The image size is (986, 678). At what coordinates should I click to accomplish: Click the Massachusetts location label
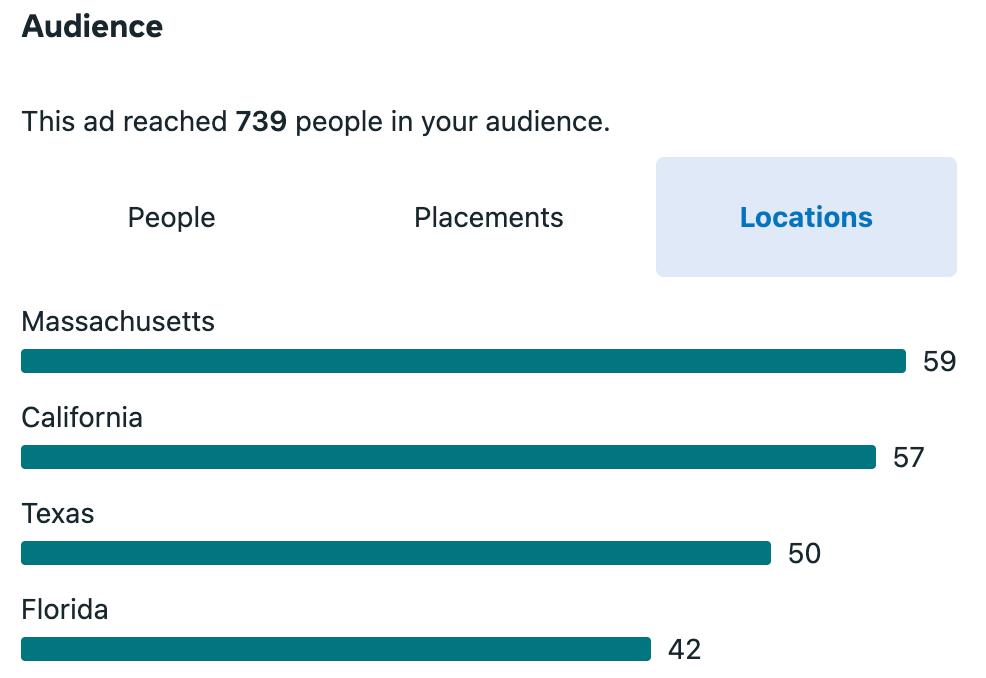click(x=118, y=321)
